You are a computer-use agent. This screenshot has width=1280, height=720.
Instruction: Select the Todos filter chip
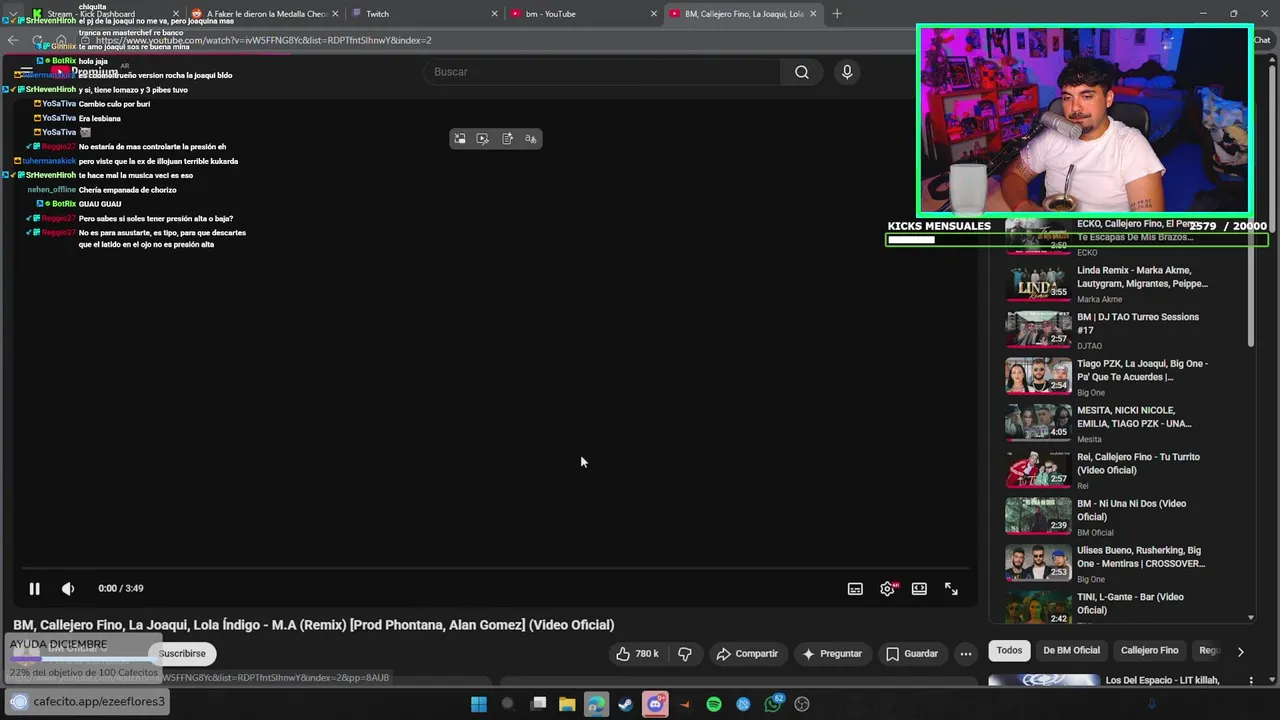(1010, 651)
